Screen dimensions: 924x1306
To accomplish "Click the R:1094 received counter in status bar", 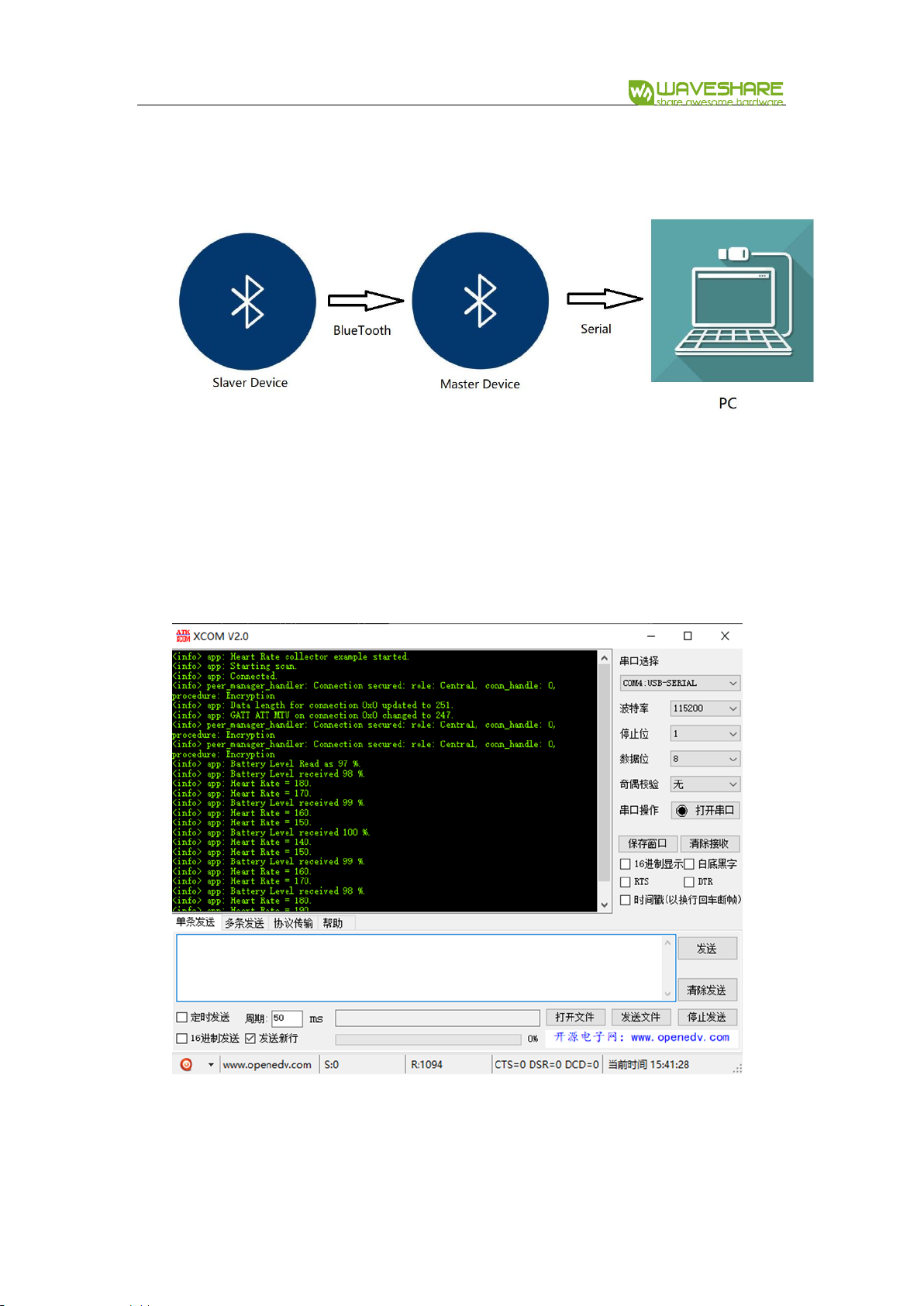I will [x=427, y=1065].
